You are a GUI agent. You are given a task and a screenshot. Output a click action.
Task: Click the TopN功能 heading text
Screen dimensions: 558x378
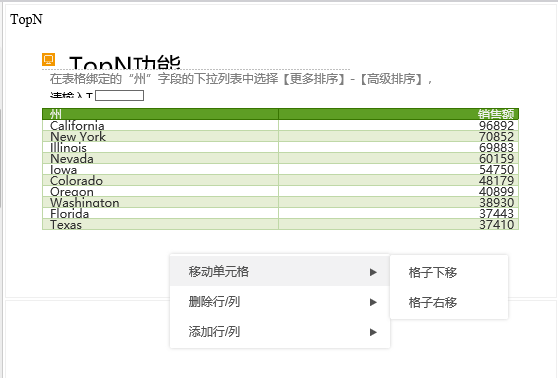tap(125, 62)
